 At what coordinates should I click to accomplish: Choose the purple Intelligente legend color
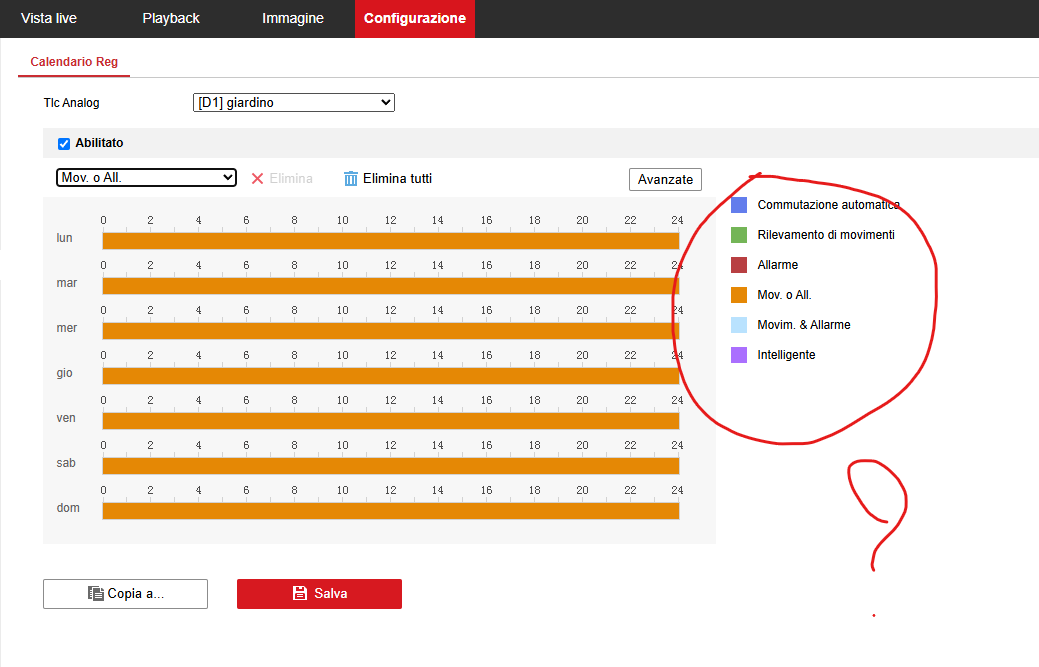pyautogui.click(x=739, y=355)
